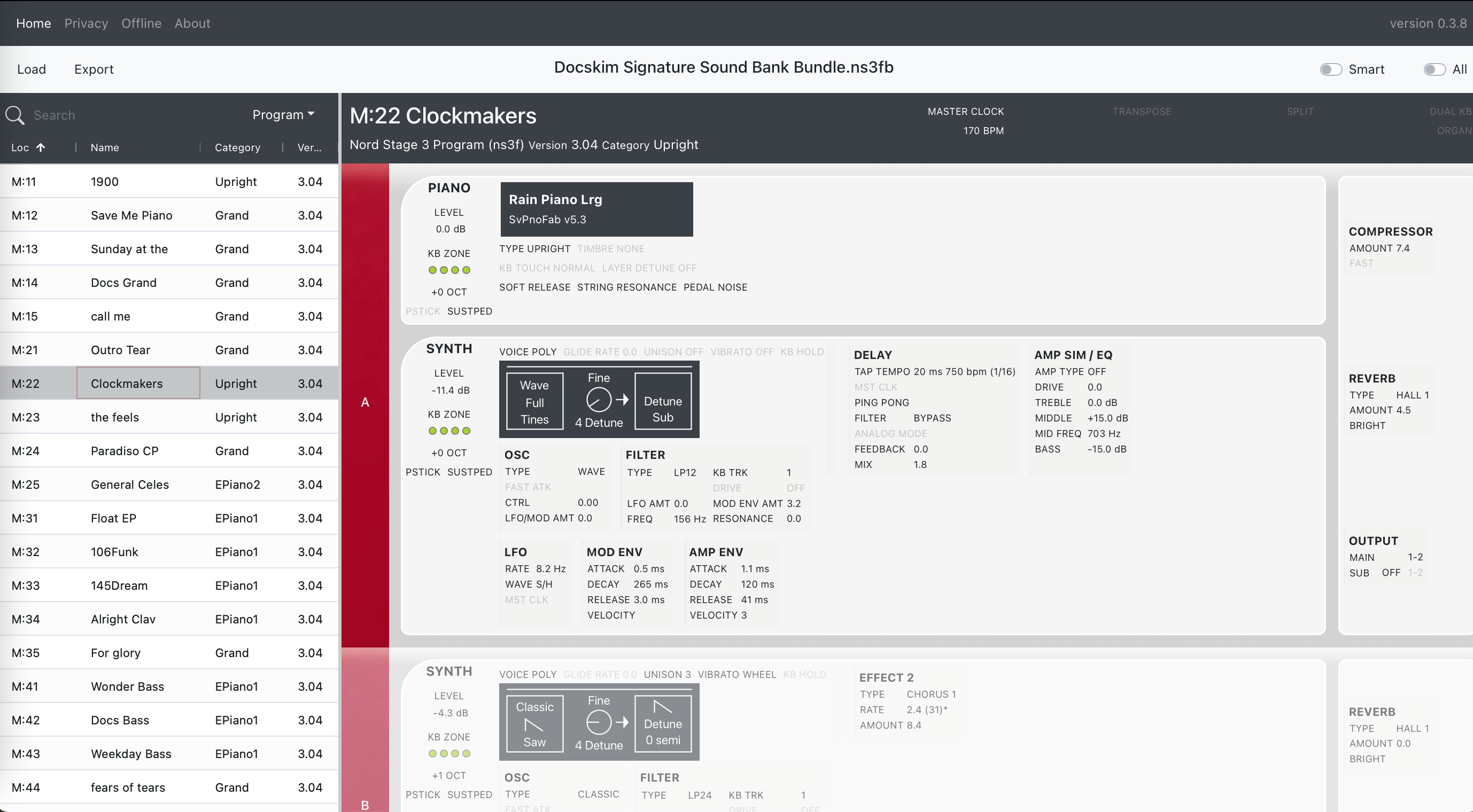Click the Detune 0 semi box
The height and width of the screenshot is (812, 1473).
tap(663, 723)
